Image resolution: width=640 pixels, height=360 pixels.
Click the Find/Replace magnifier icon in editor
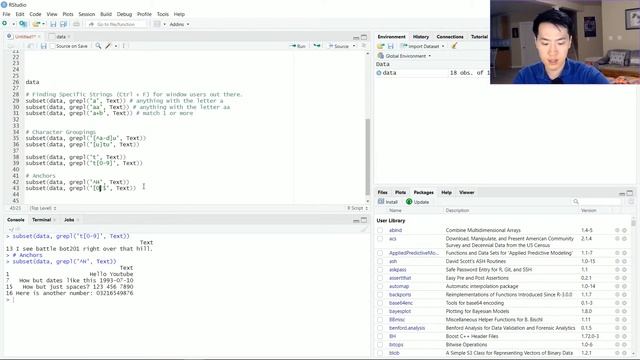point(98,46)
